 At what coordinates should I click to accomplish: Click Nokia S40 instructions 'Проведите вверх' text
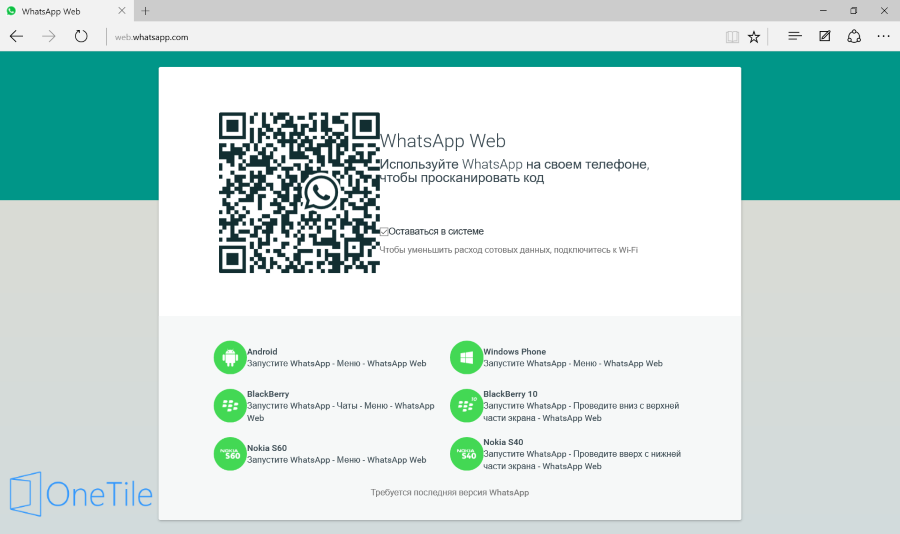click(x=582, y=460)
